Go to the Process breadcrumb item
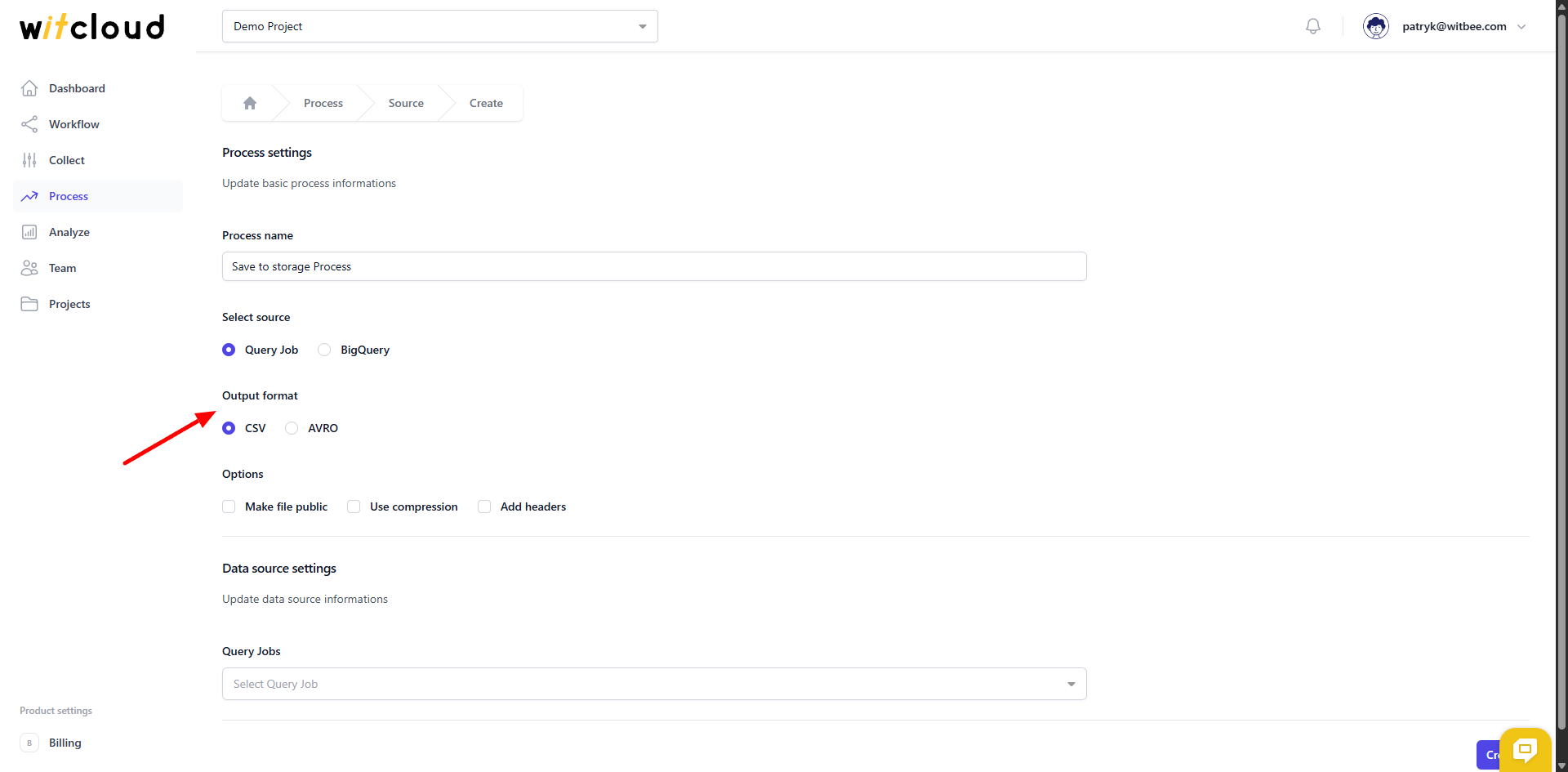 pyautogui.click(x=323, y=102)
